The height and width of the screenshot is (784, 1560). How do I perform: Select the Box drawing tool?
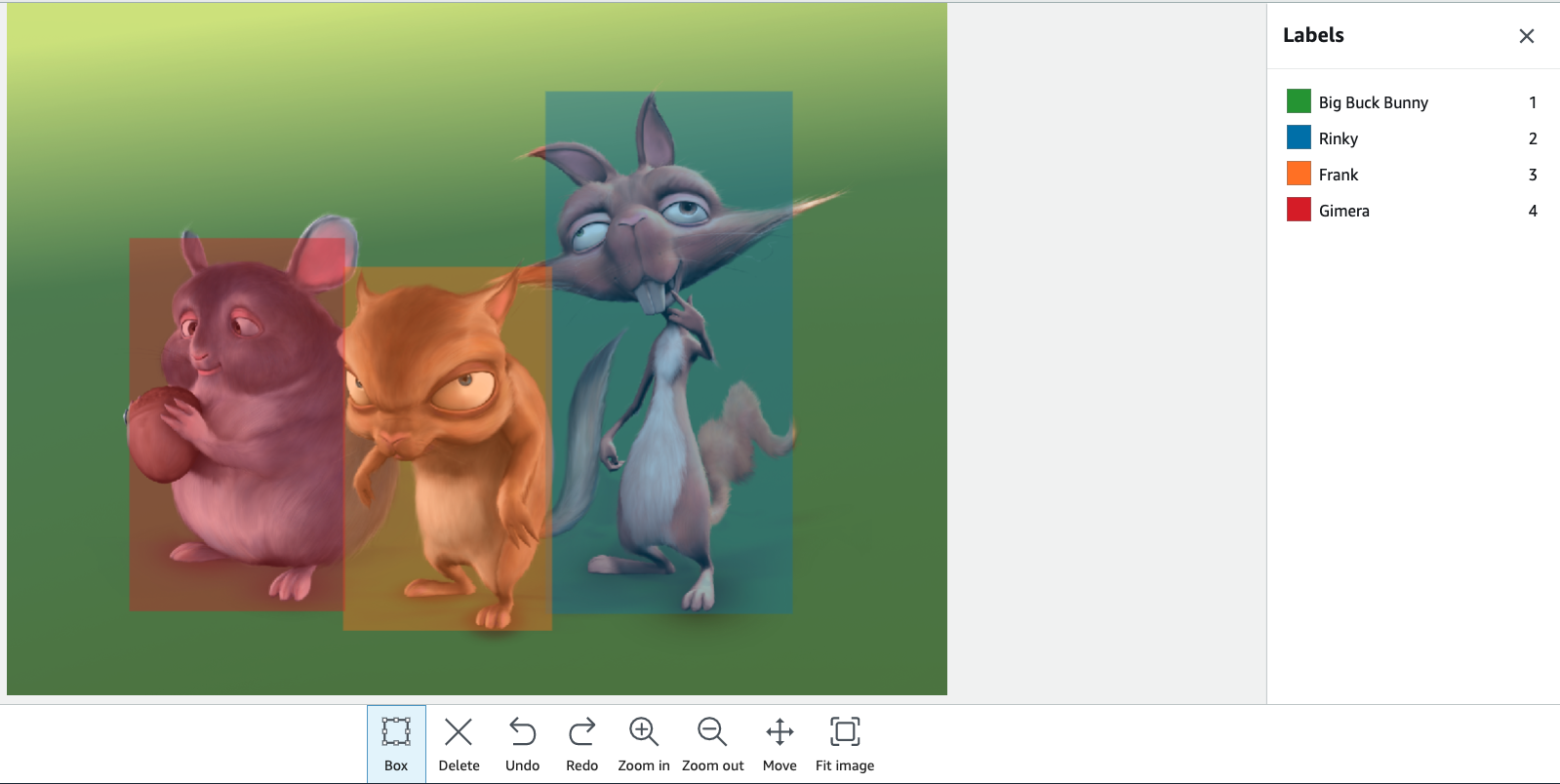click(396, 743)
